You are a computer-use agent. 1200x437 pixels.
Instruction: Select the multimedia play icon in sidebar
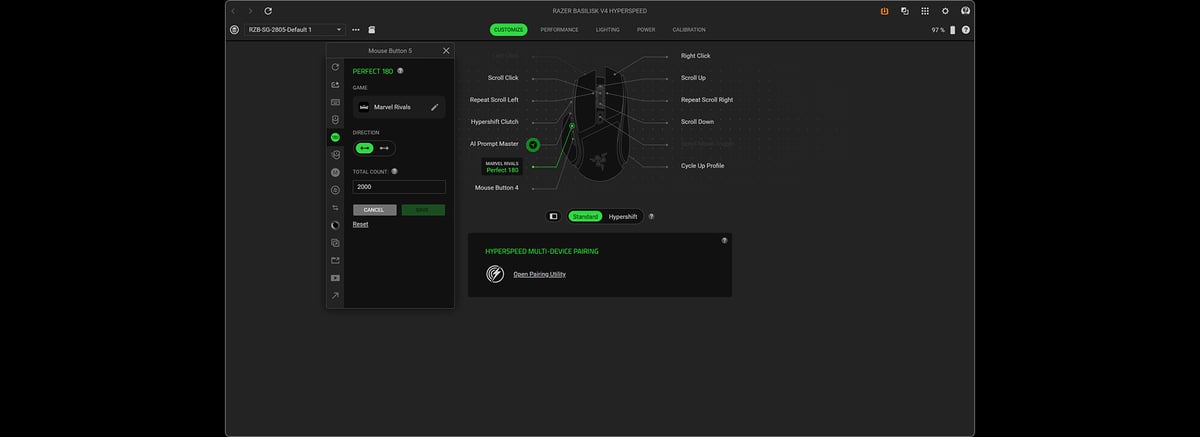click(x=335, y=277)
